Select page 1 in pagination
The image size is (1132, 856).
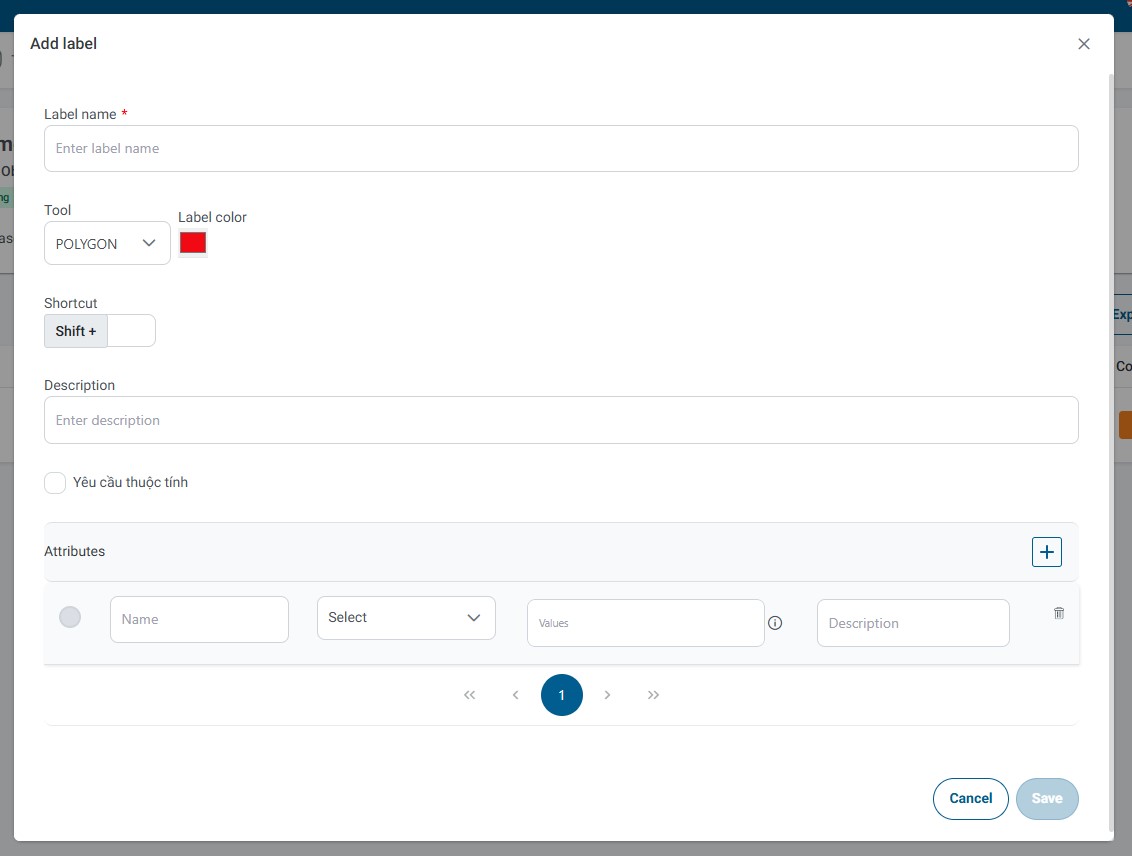tap(562, 695)
